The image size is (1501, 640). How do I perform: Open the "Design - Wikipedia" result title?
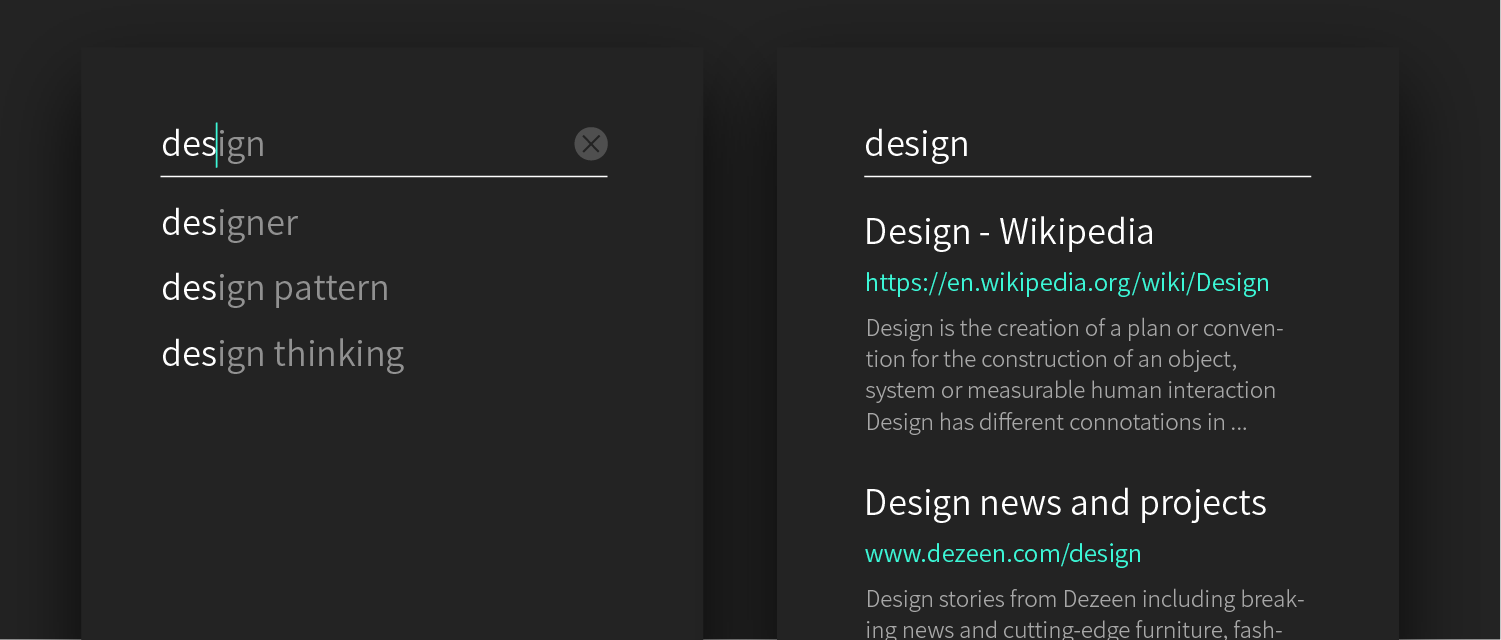[x=1009, y=232]
